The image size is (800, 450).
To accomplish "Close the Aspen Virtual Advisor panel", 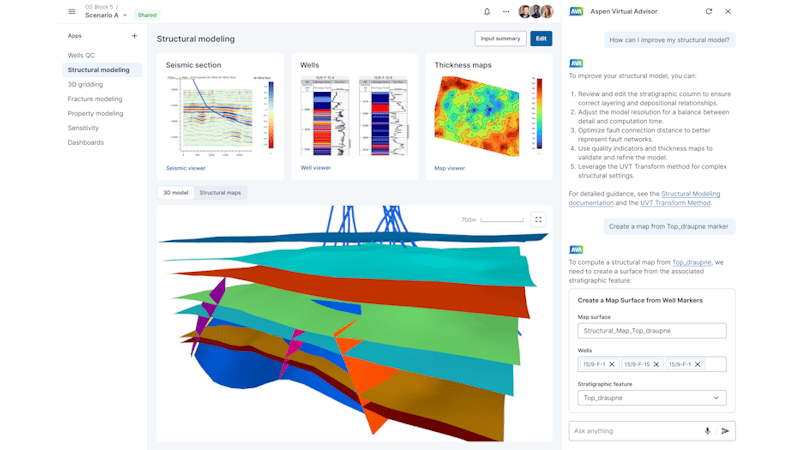I will [728, 11].
